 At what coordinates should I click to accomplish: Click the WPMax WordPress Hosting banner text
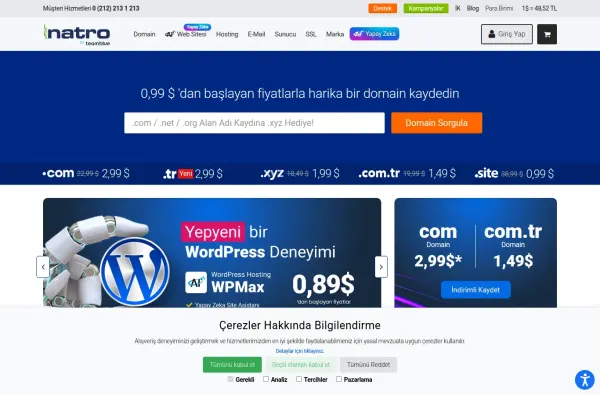pyautogui.click(x=241, y=282)
